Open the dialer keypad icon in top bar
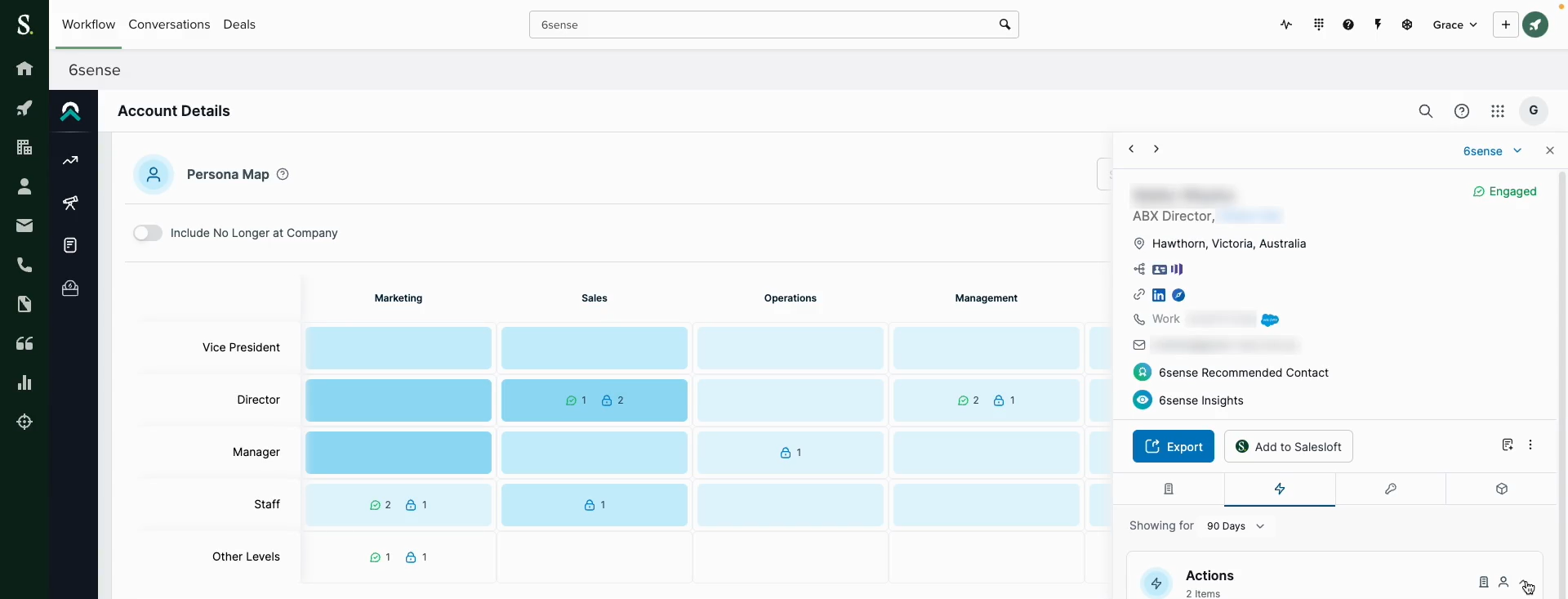Viewport: 1568px width, 599px height. tap(1319, 25)
